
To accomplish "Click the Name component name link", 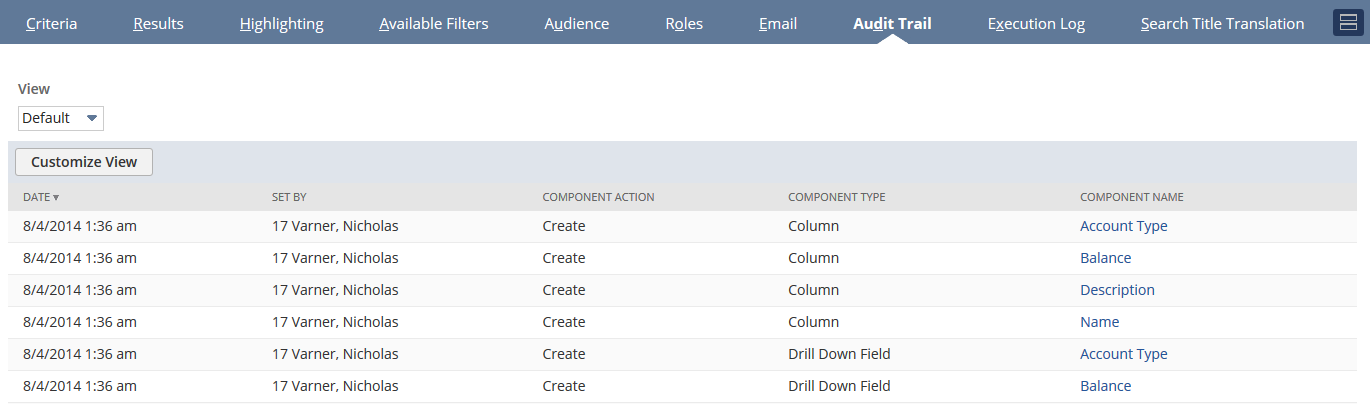I will pos(1100,322).
